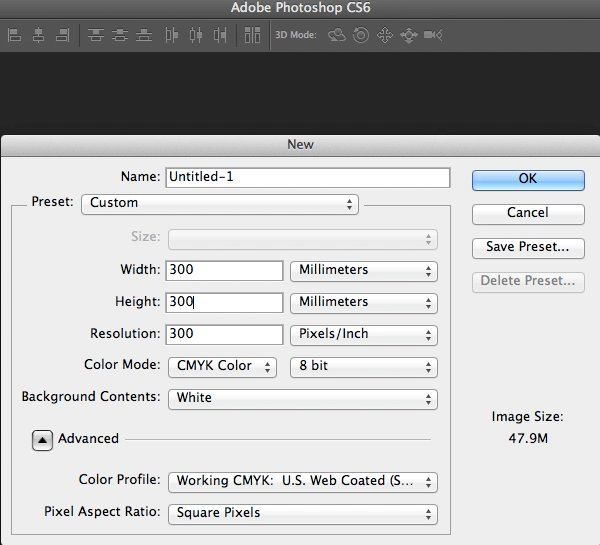Click the Cancel button
600x545 pixels.
[x=528, y=213]
